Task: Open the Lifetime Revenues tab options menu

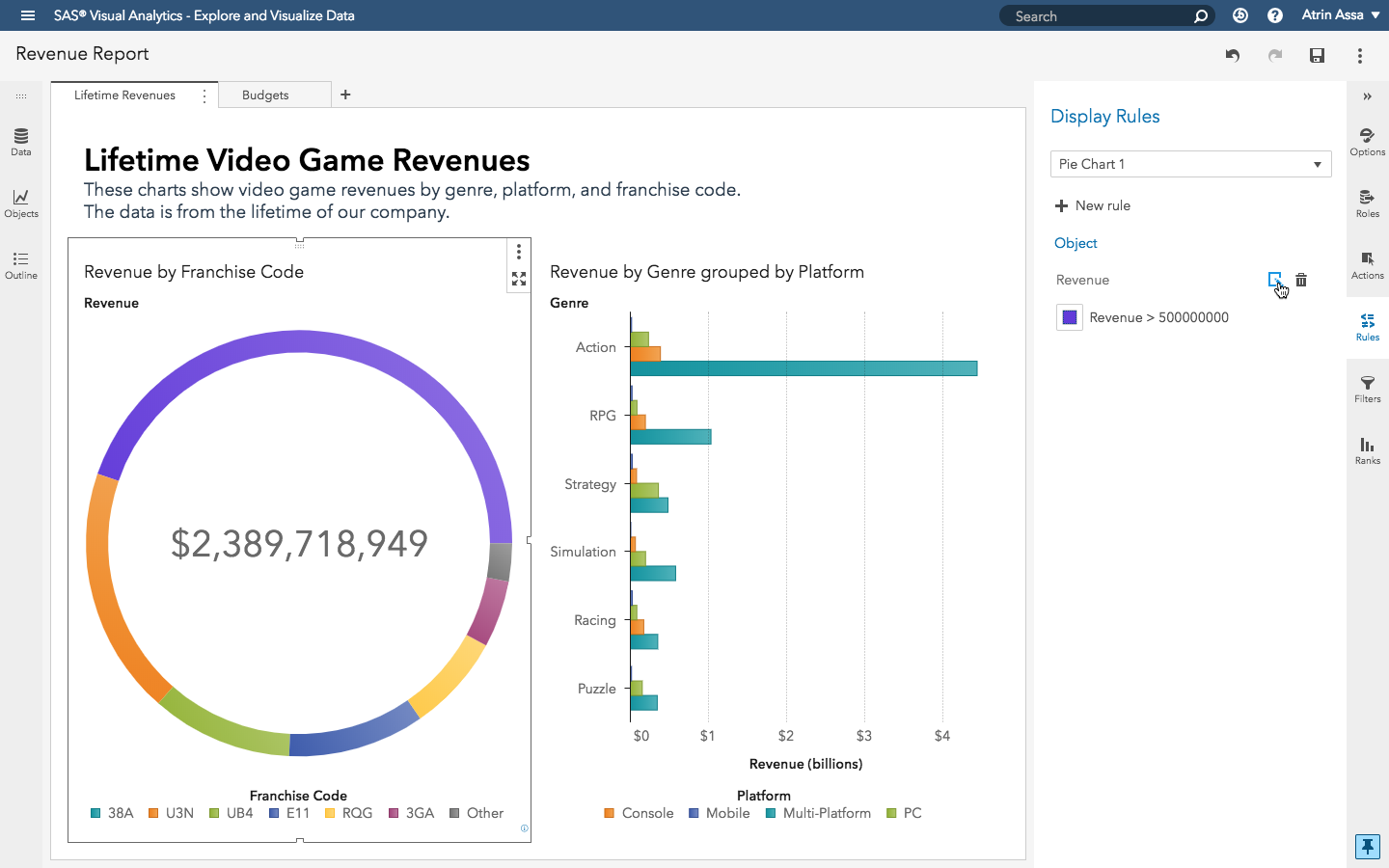Action: [204, 95]
